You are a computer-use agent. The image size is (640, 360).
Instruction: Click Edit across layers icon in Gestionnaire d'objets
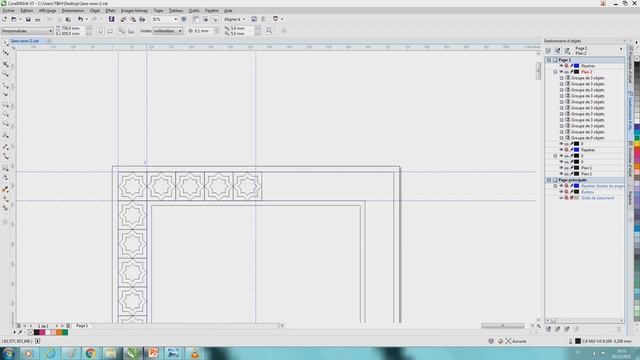coord(558,51)
